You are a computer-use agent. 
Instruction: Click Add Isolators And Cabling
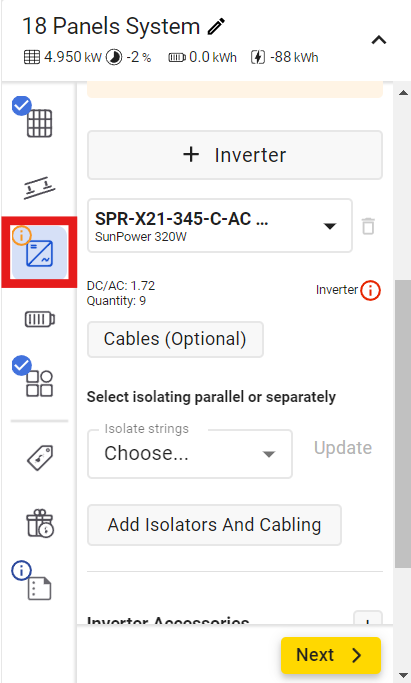point(214,525)
